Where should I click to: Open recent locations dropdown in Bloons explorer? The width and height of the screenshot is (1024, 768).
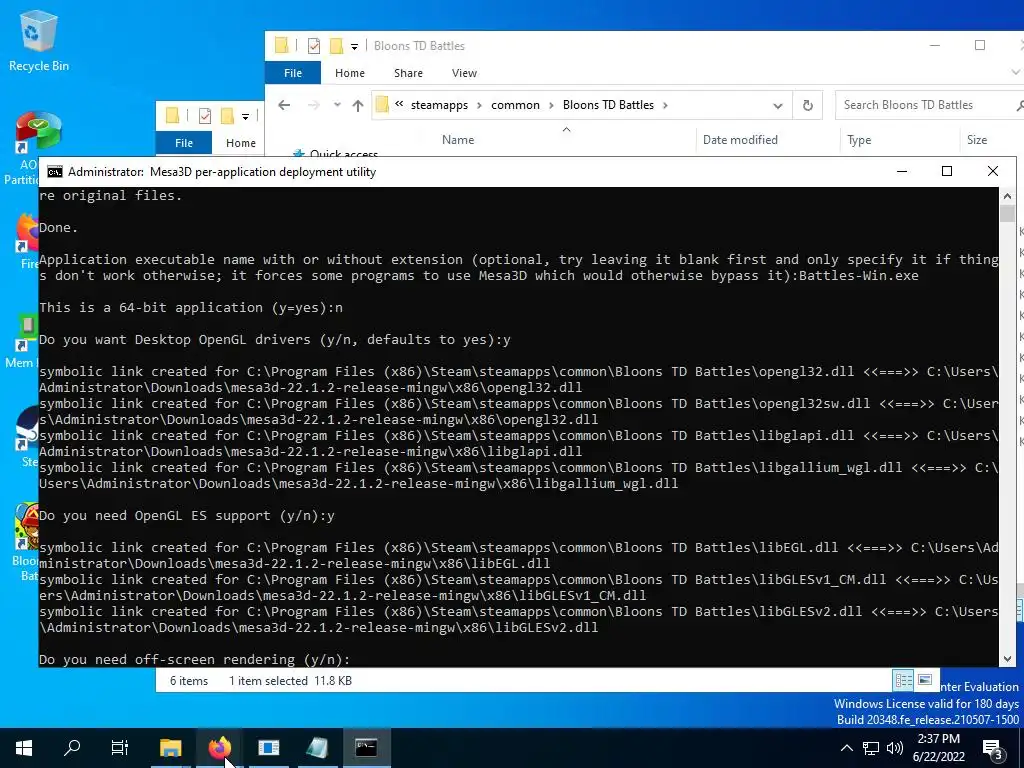click(x=337, y=105)
